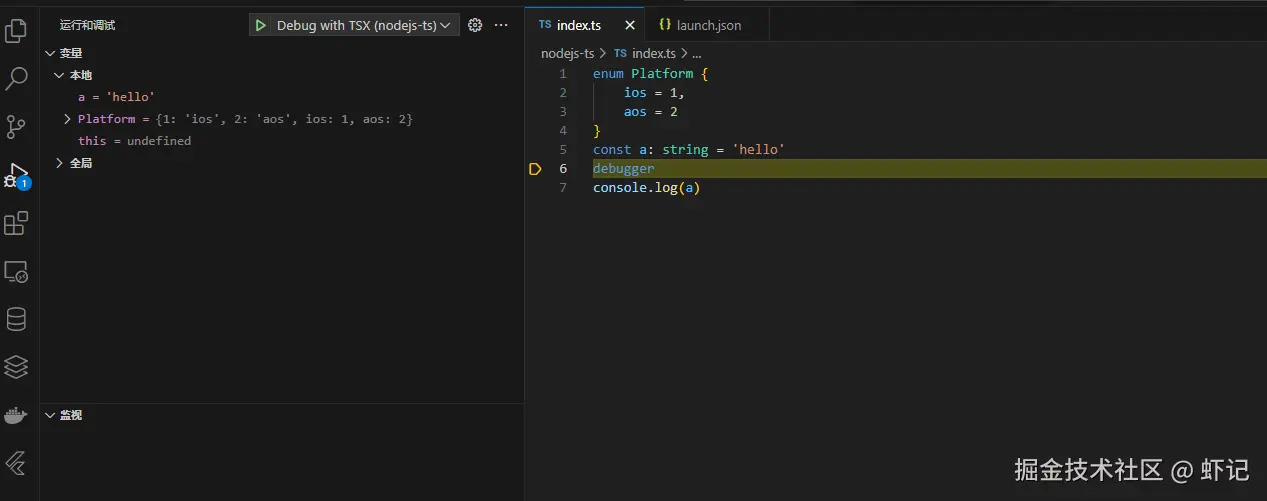This screenshot has height=501, width=1267.
Task: Open the Search view in activity bar
Action: click(16, 79)
